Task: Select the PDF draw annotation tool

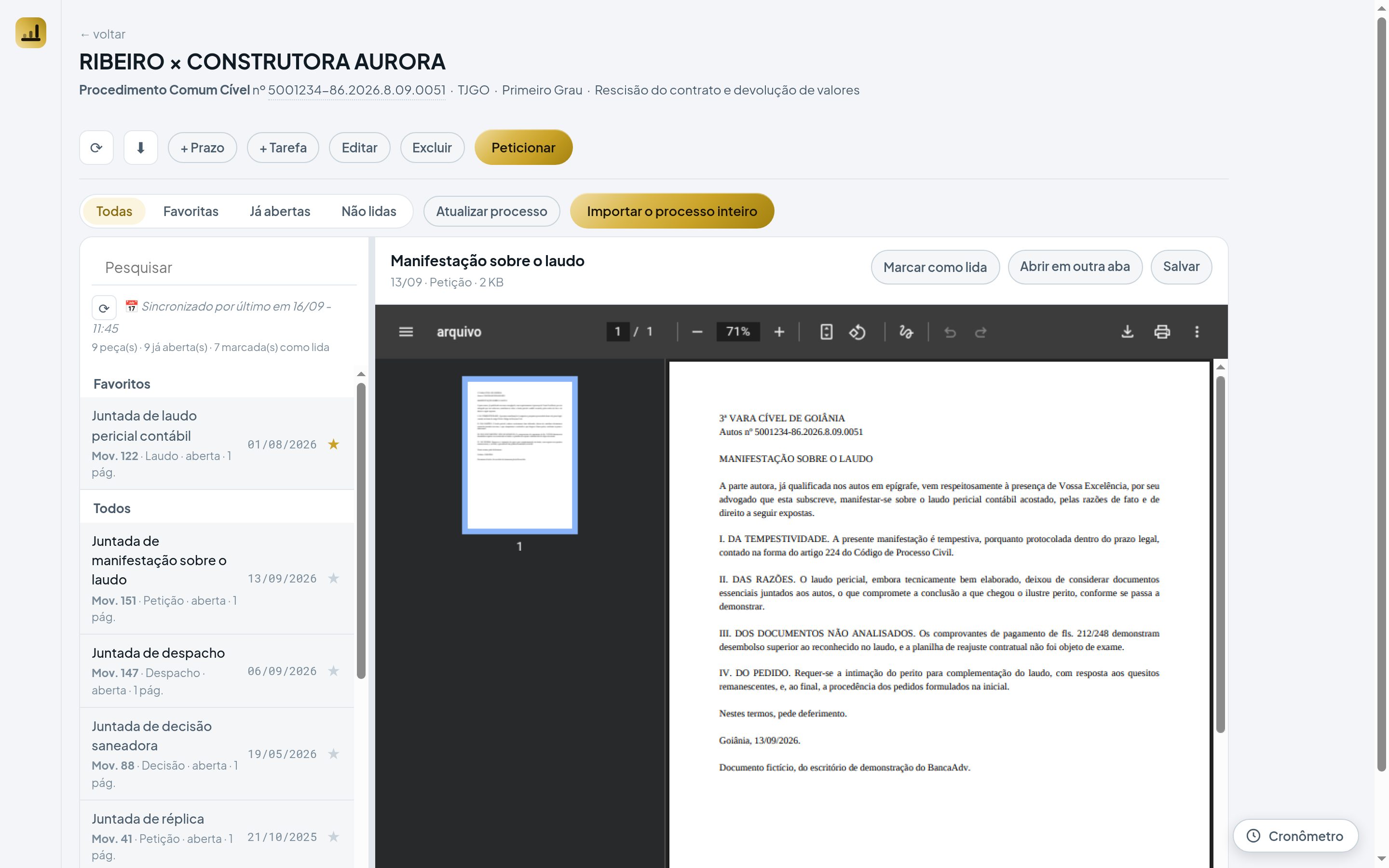Action: pyautogui.click(x=906, y=332)
